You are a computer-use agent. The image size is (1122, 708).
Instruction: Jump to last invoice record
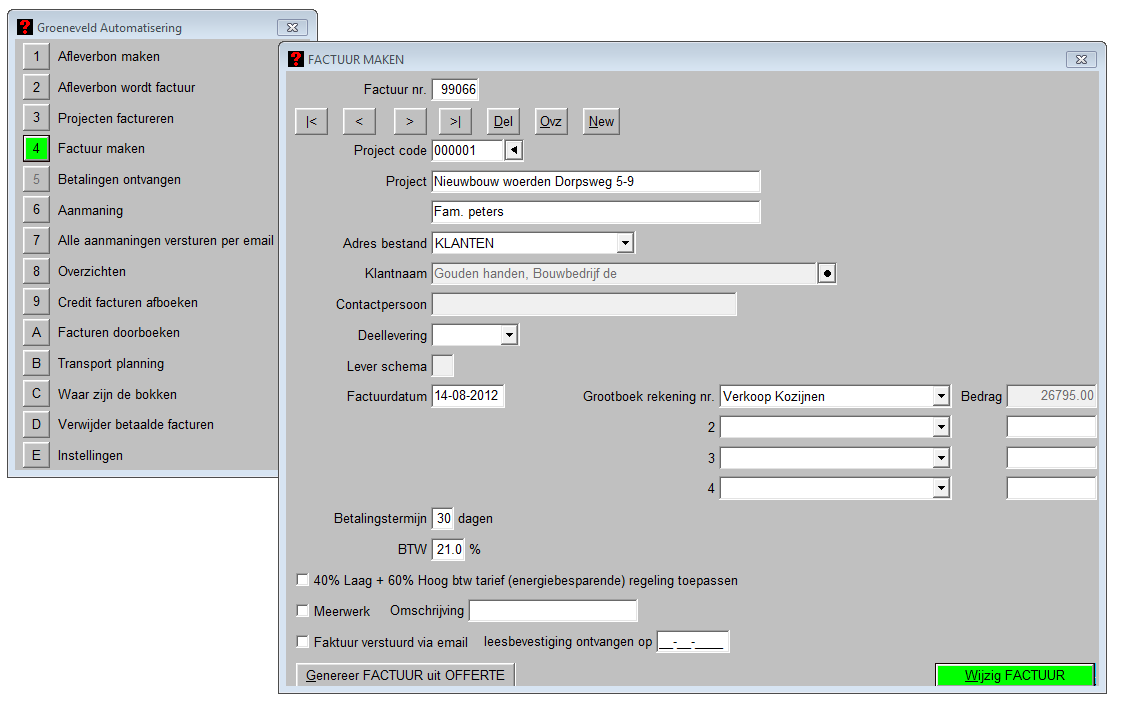point(455,122)
